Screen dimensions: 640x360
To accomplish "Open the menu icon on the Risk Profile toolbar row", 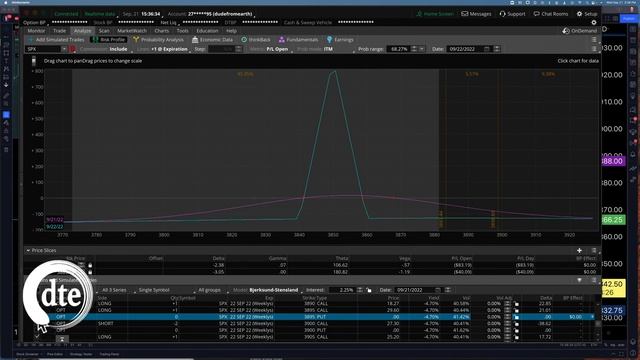I will point(594,40).
